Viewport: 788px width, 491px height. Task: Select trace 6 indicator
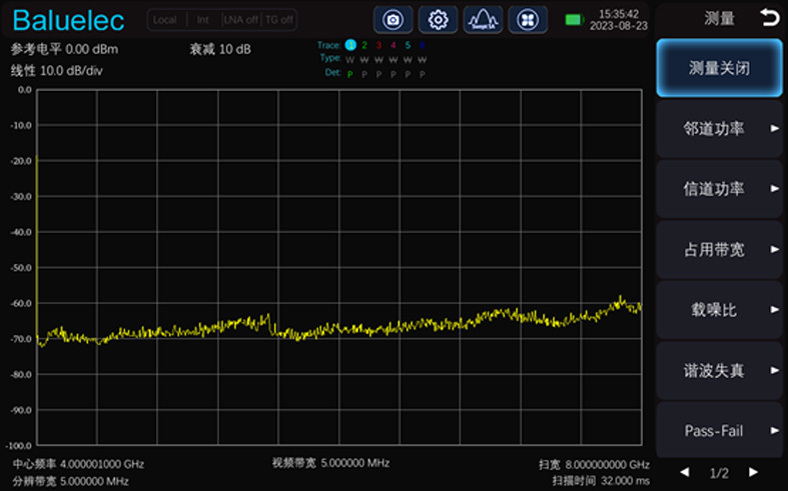pyautogui.click(x=422, y=45)
